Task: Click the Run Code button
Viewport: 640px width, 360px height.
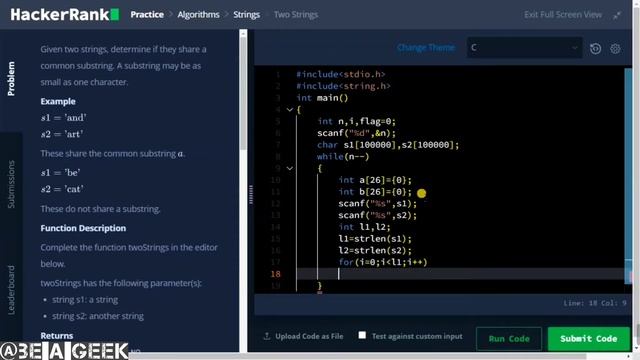Action: pyautogui.click(x=509, y=339)
